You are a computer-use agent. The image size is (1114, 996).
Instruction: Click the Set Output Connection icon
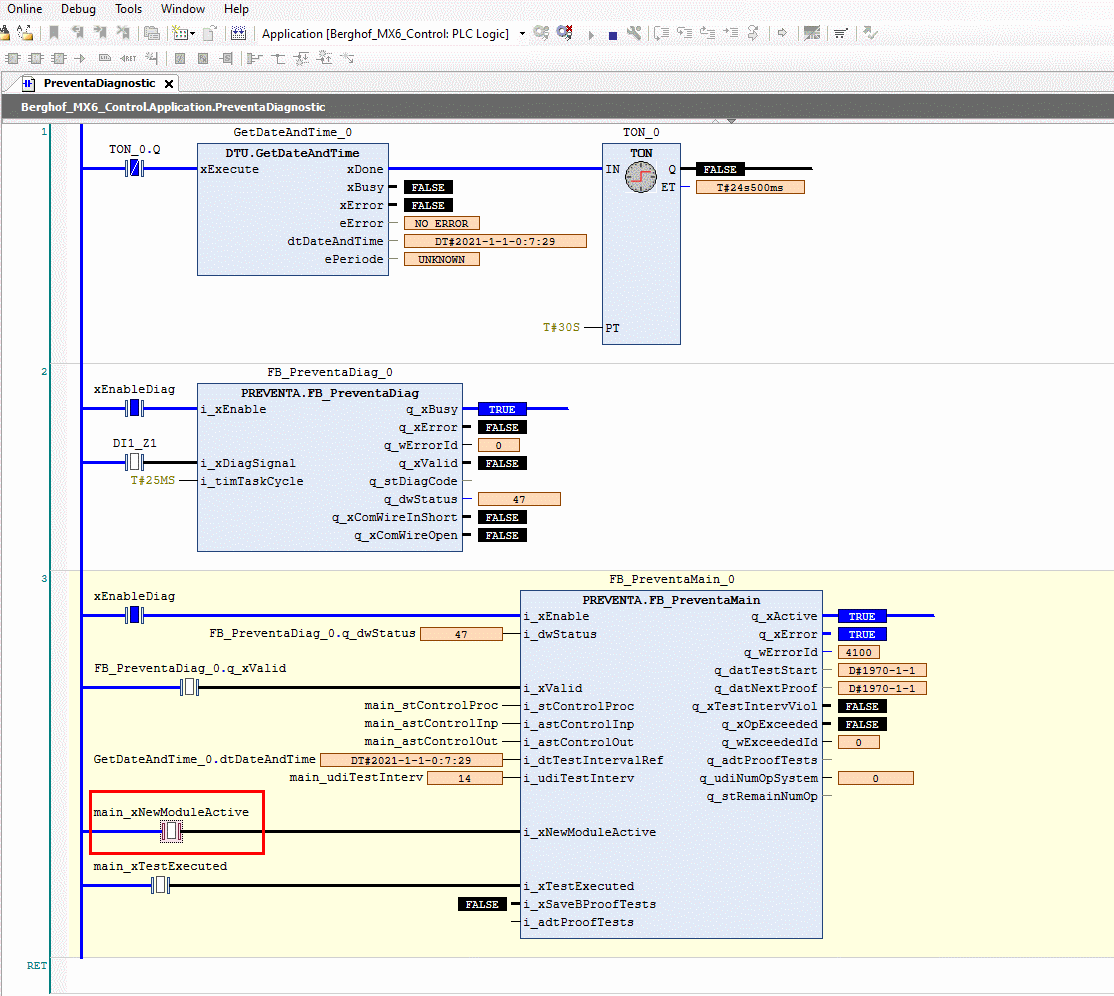(254, 58)
